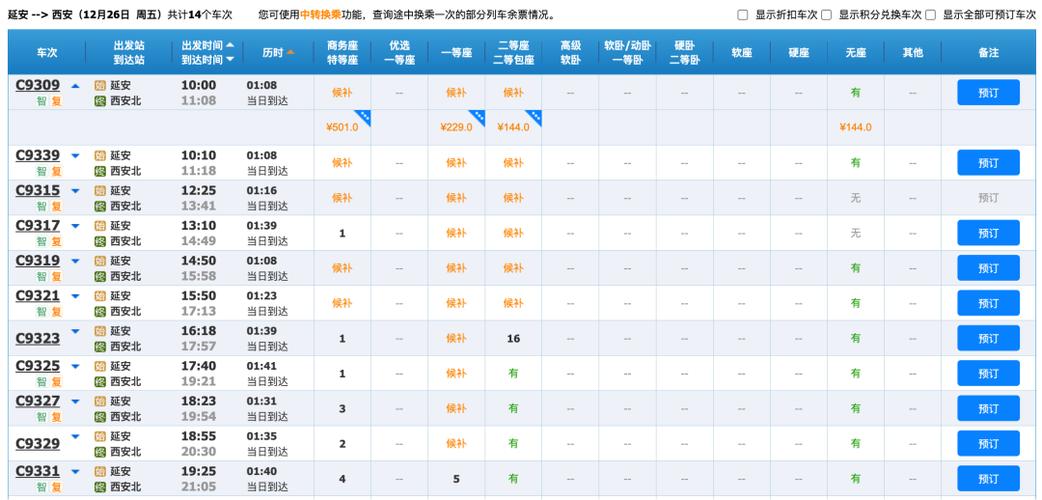Click 智 icon under C9339

41,172
